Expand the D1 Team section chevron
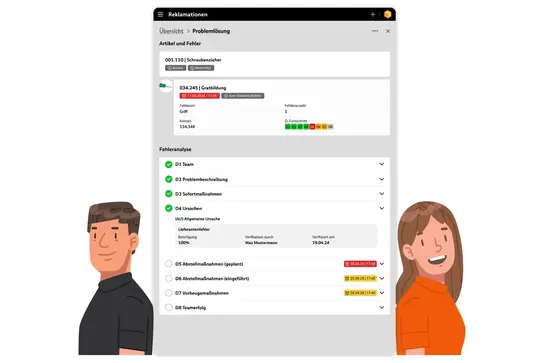The image size is (544, 363). 382,164
